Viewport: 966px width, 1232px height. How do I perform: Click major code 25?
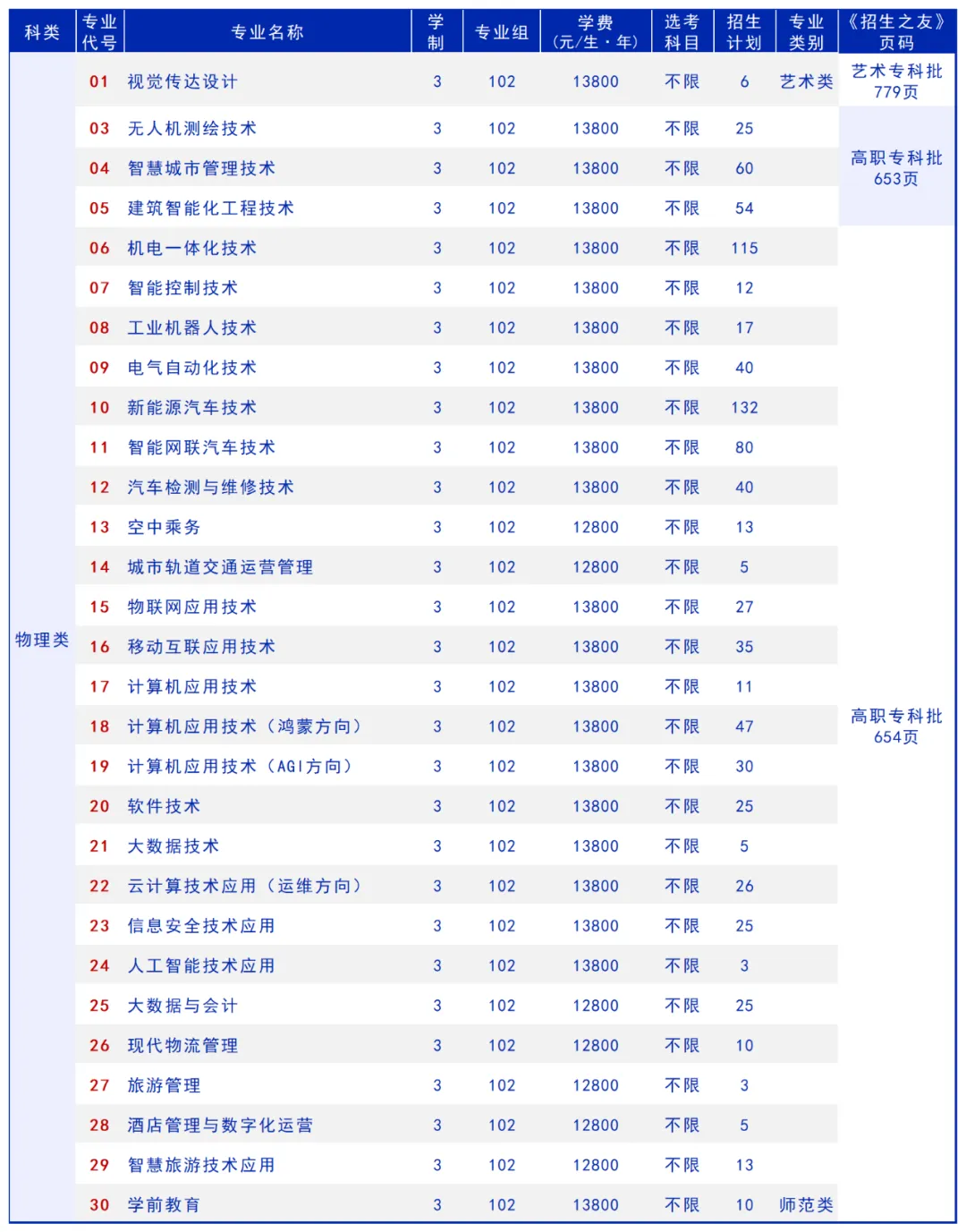point(99,1006)
